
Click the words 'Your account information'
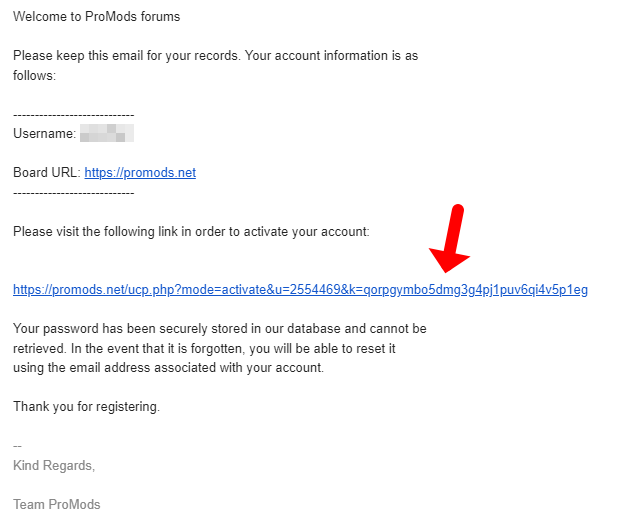tap(322, 56)
